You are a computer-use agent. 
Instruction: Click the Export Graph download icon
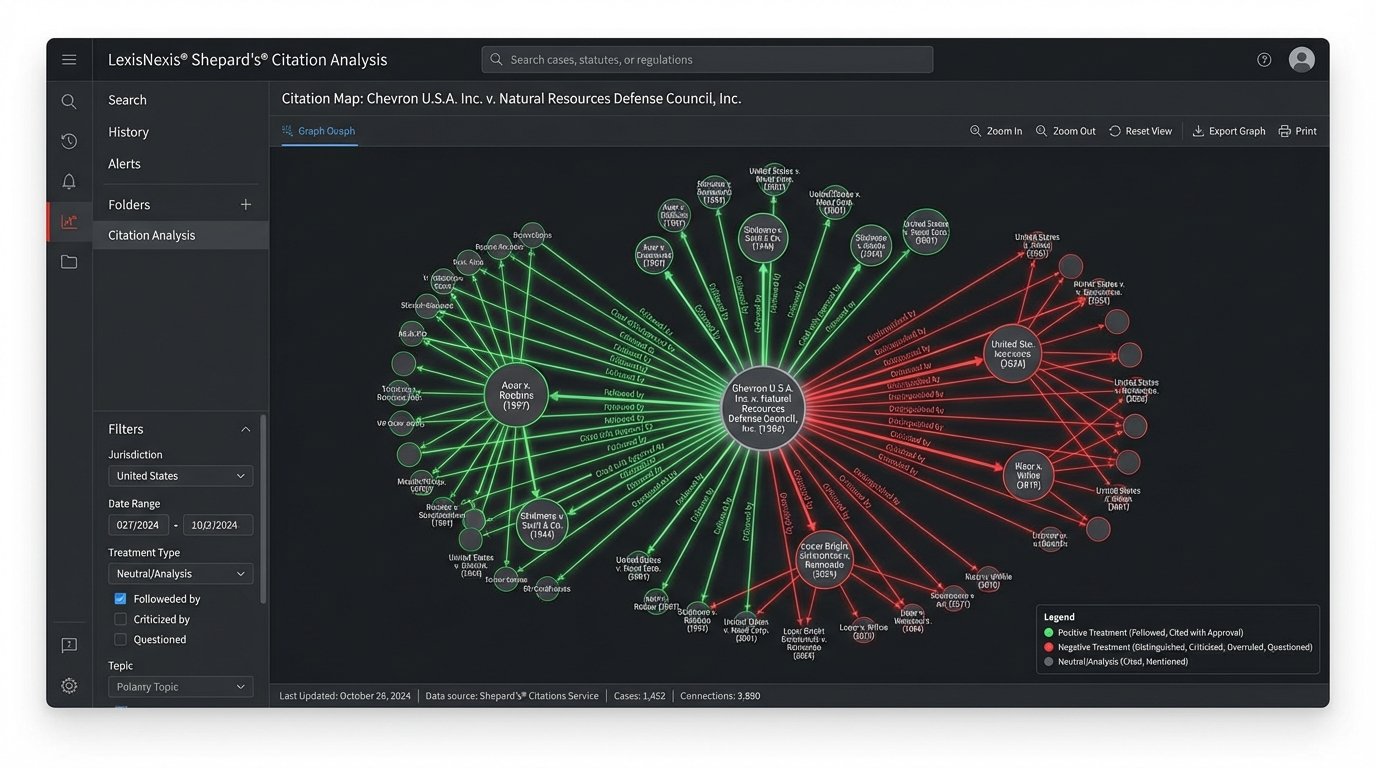coord(1198,131)
